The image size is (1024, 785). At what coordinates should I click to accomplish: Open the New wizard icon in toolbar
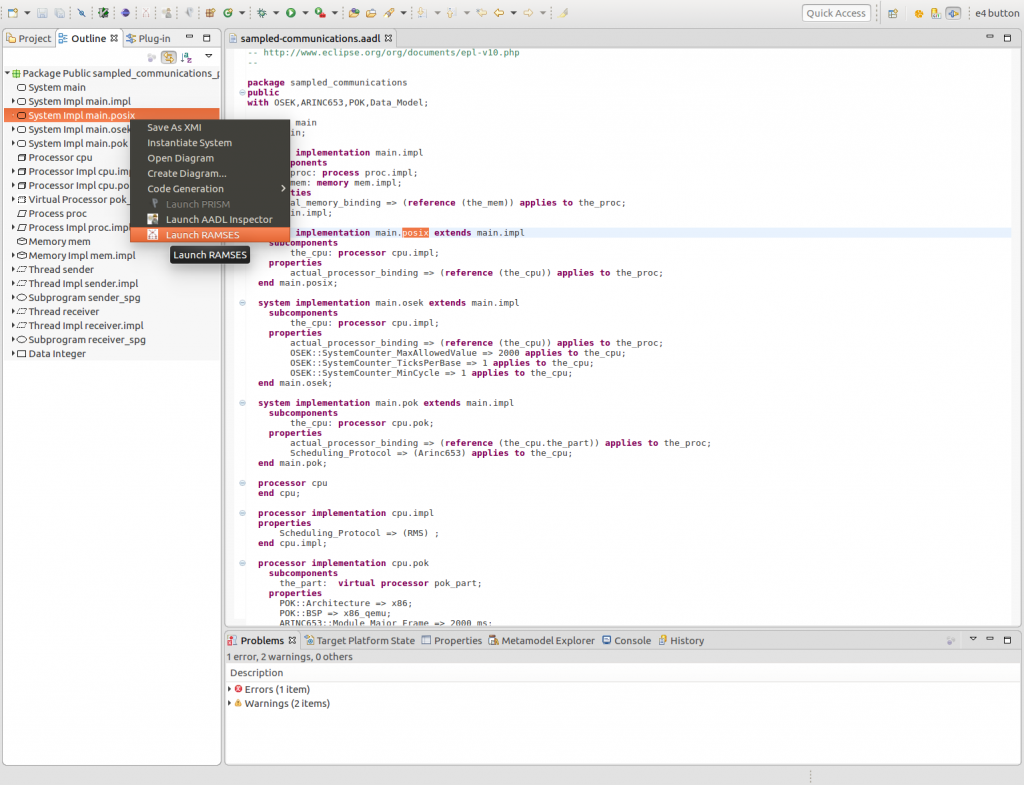13,11
